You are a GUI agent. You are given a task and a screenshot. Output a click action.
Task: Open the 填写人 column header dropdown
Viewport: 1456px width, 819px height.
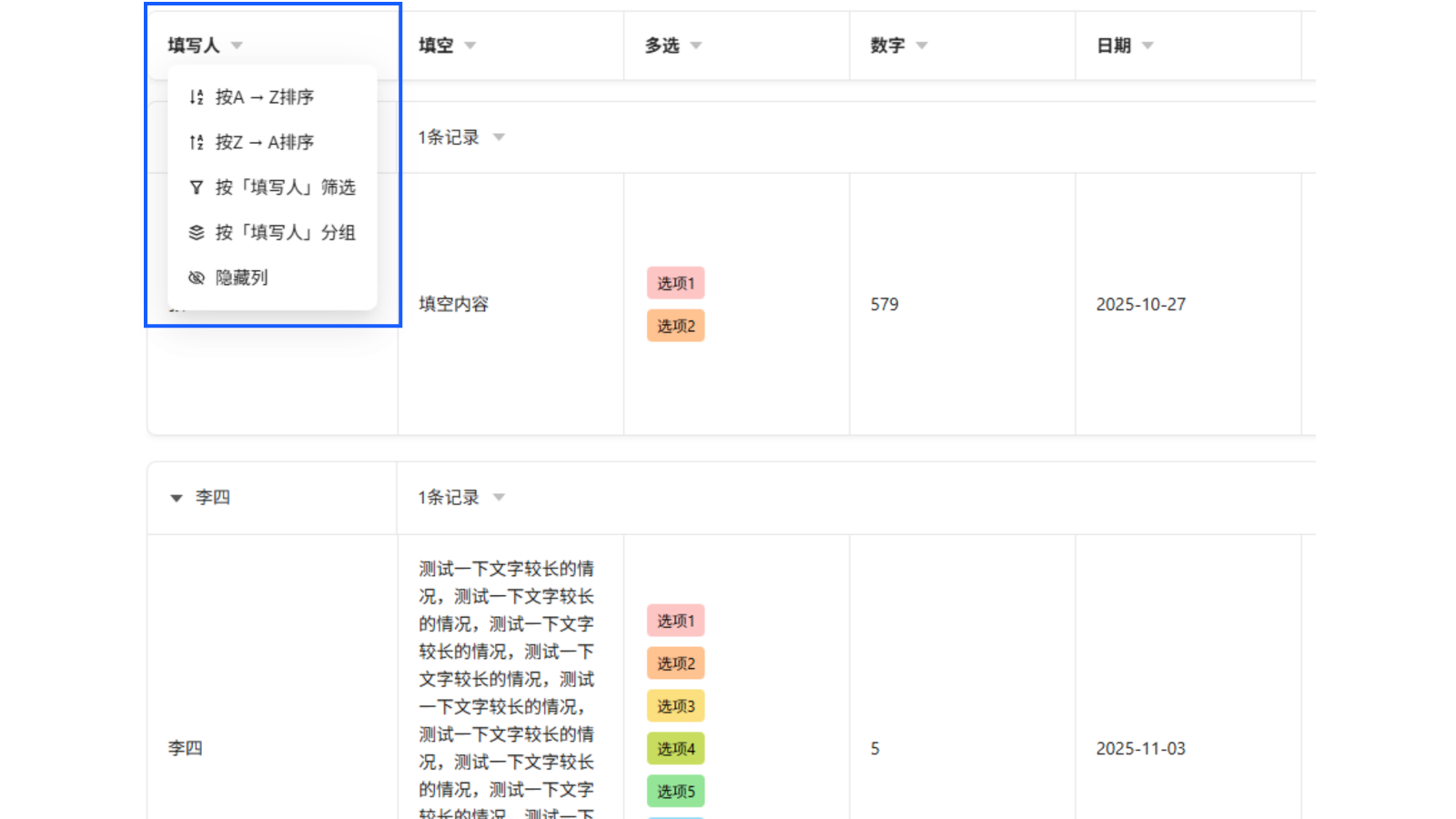(237, 45)
